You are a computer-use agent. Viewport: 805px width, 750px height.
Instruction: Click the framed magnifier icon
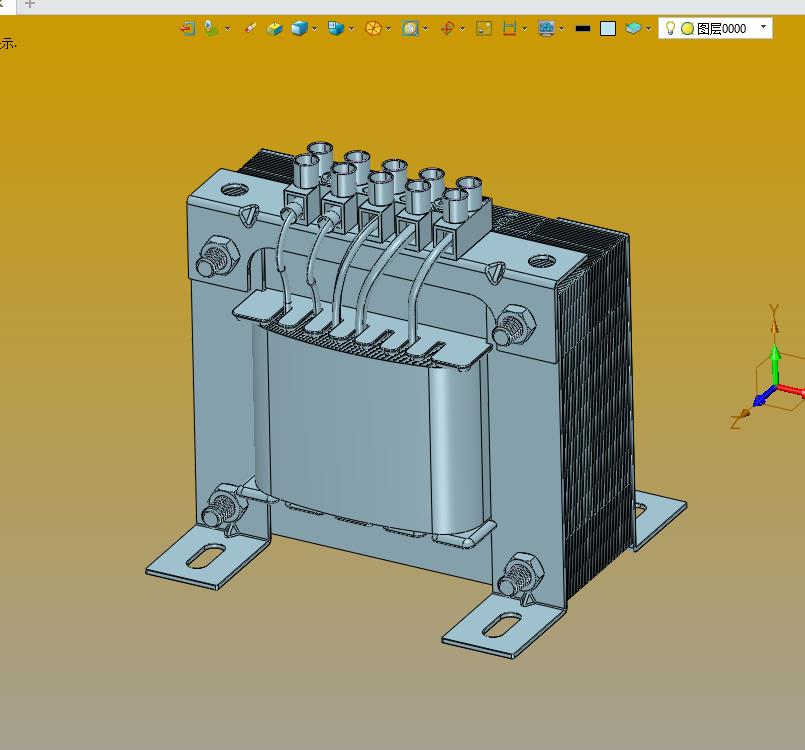410,28
